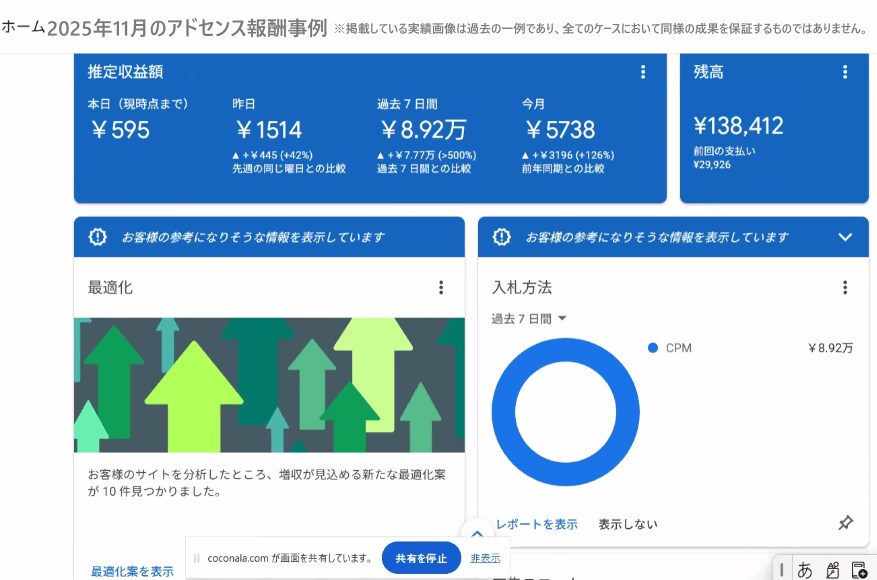Click the left banner お客様の参考になりそうな text
This screenshot has width=877, height=580.
253,237
